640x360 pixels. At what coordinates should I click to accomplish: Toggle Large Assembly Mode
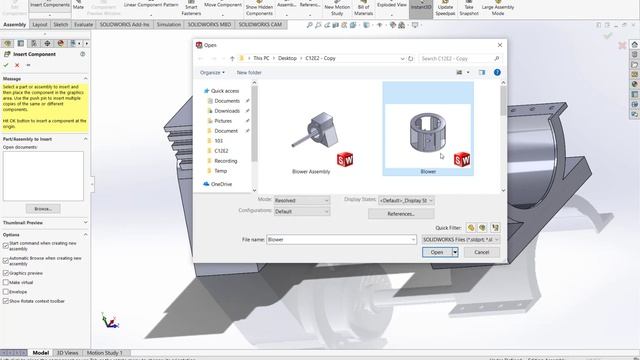pos(498,8)
